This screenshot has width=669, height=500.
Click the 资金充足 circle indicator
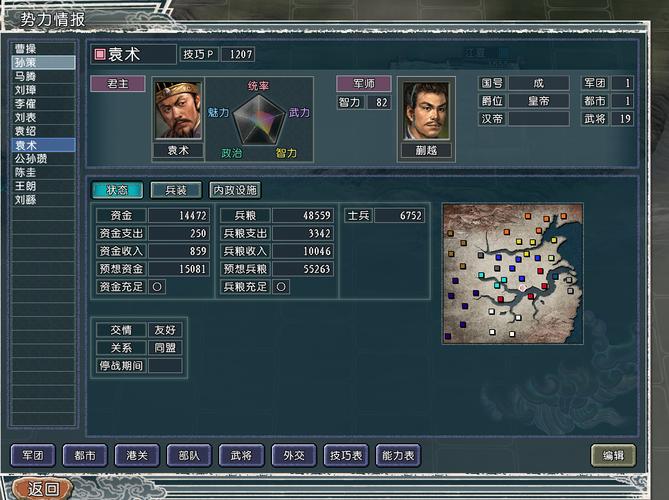(x=157, y=287)
